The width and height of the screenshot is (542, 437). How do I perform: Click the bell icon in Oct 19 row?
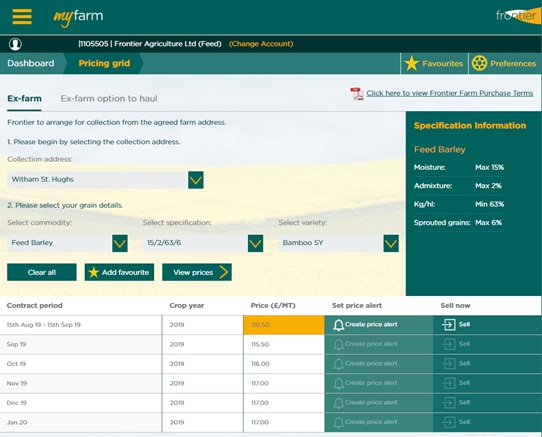click(338, 364)
